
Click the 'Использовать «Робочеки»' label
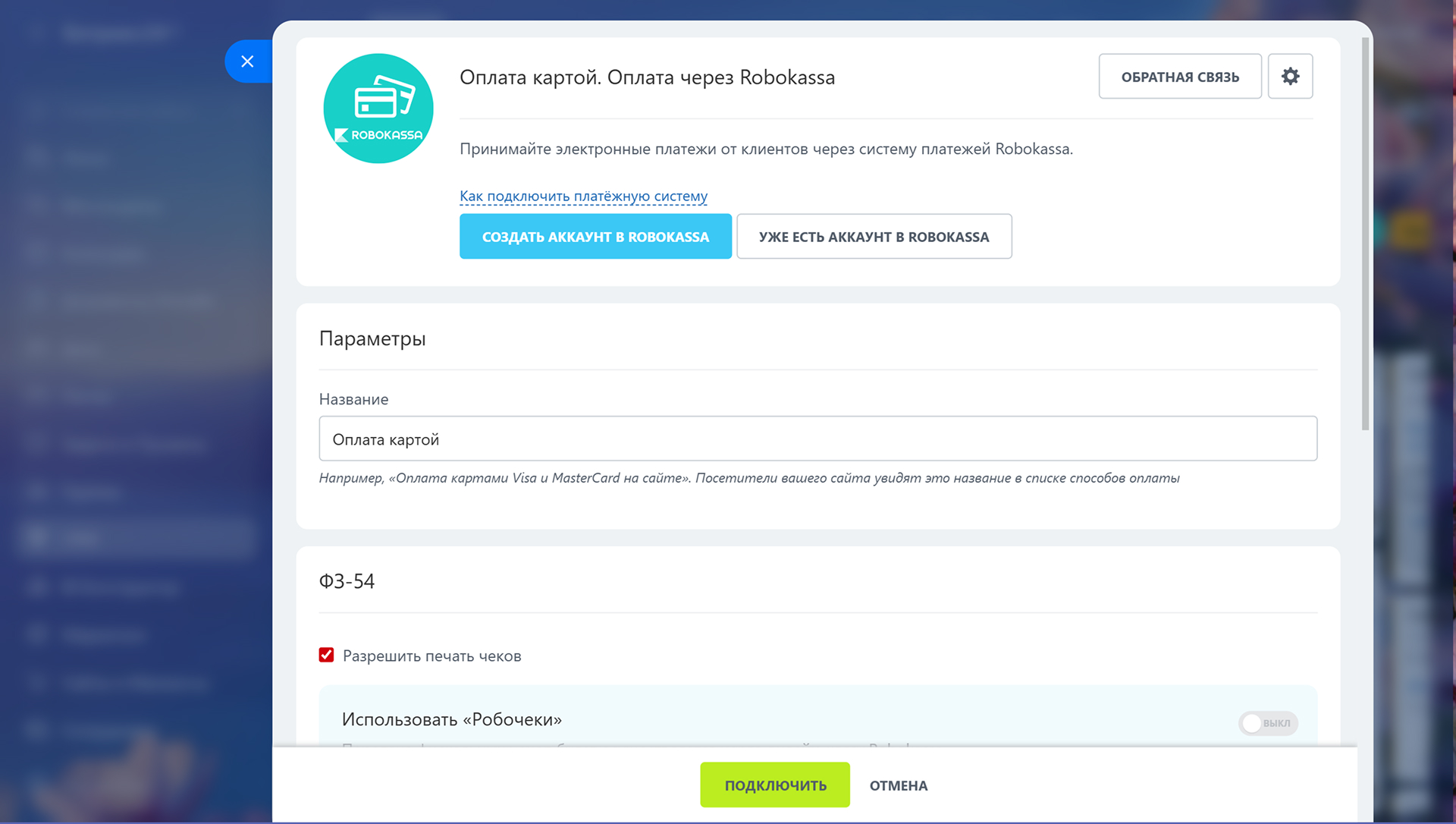(x=451, y=719)
